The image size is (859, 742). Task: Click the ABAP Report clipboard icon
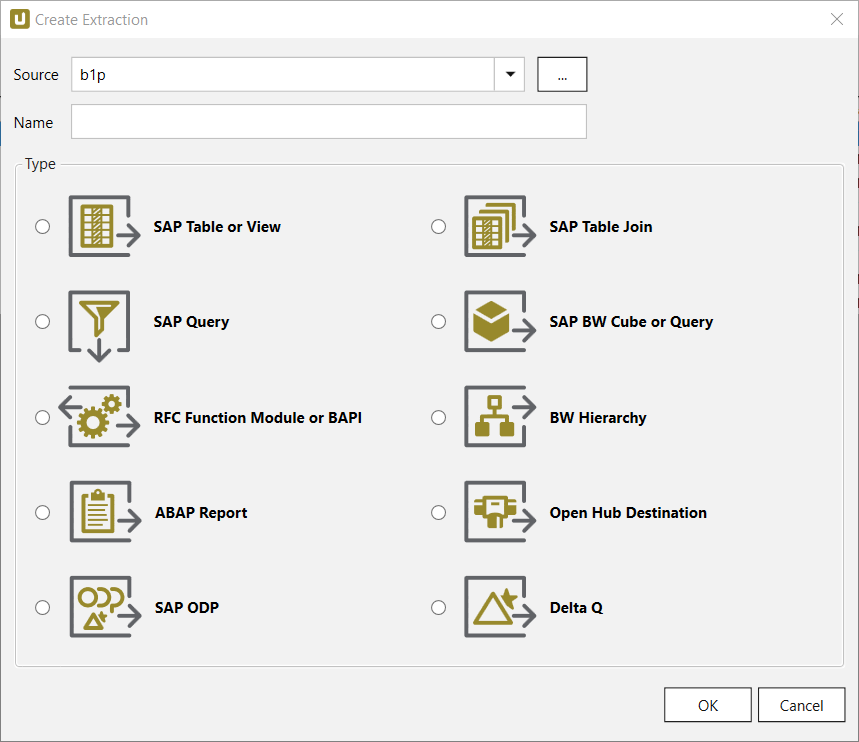coord(105,512)
